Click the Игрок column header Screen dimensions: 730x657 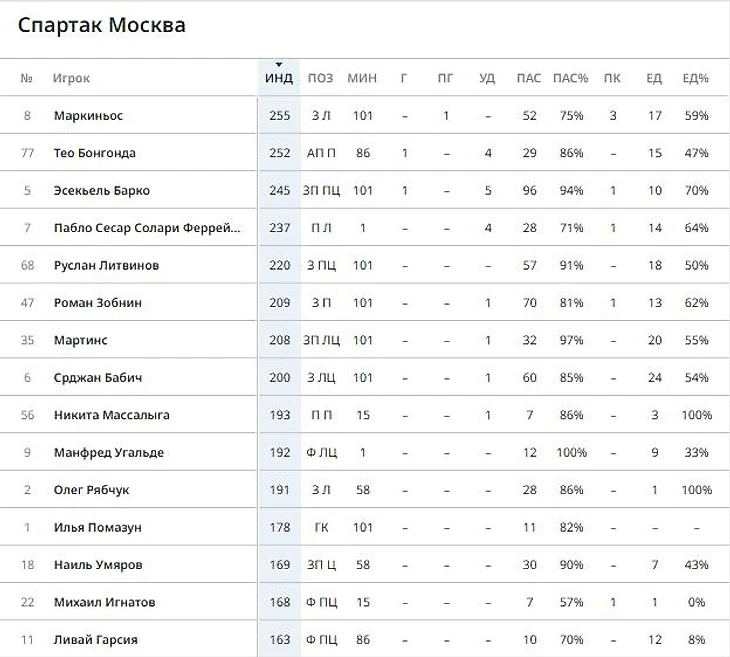click(71, 78)
